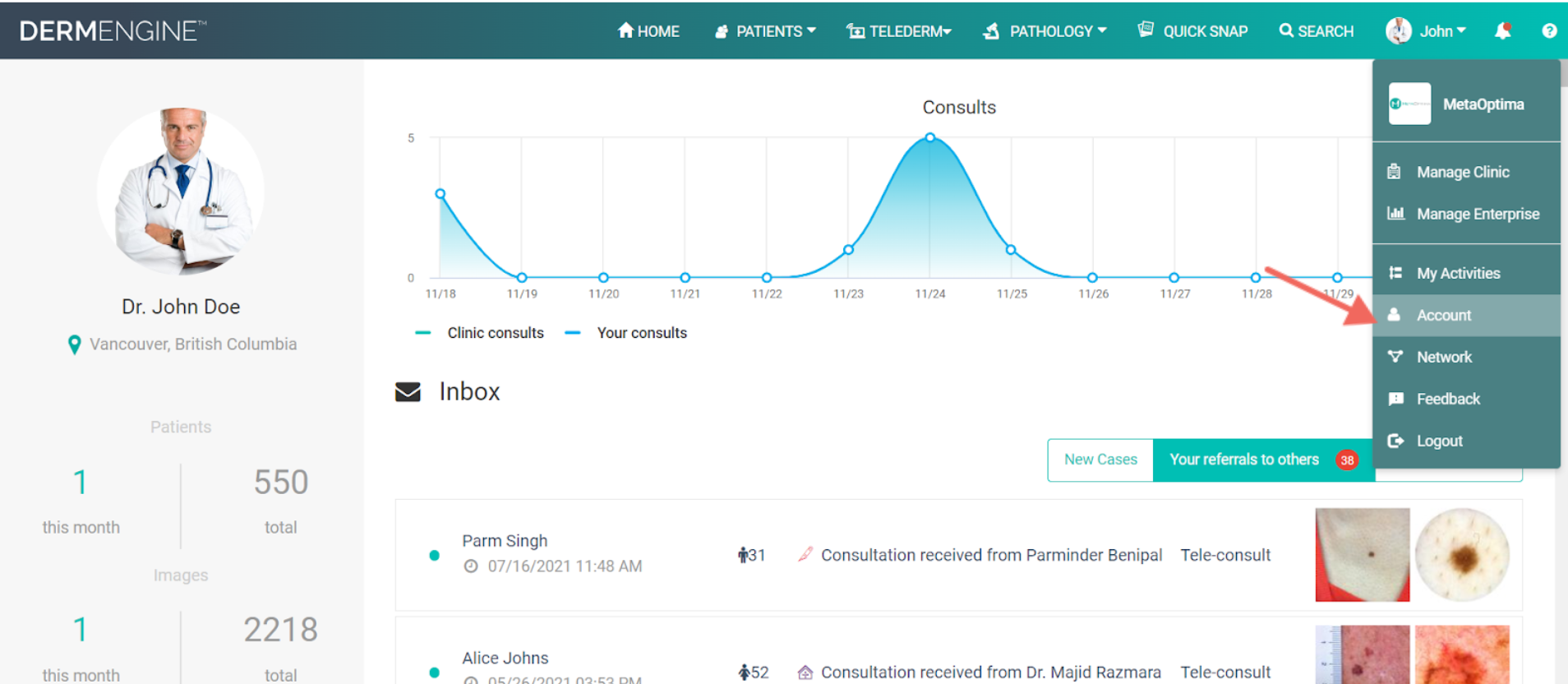Click the Parm Singh unread status dot
Viewport: 1568px width, 684px height.
click(x=434, y=556)
